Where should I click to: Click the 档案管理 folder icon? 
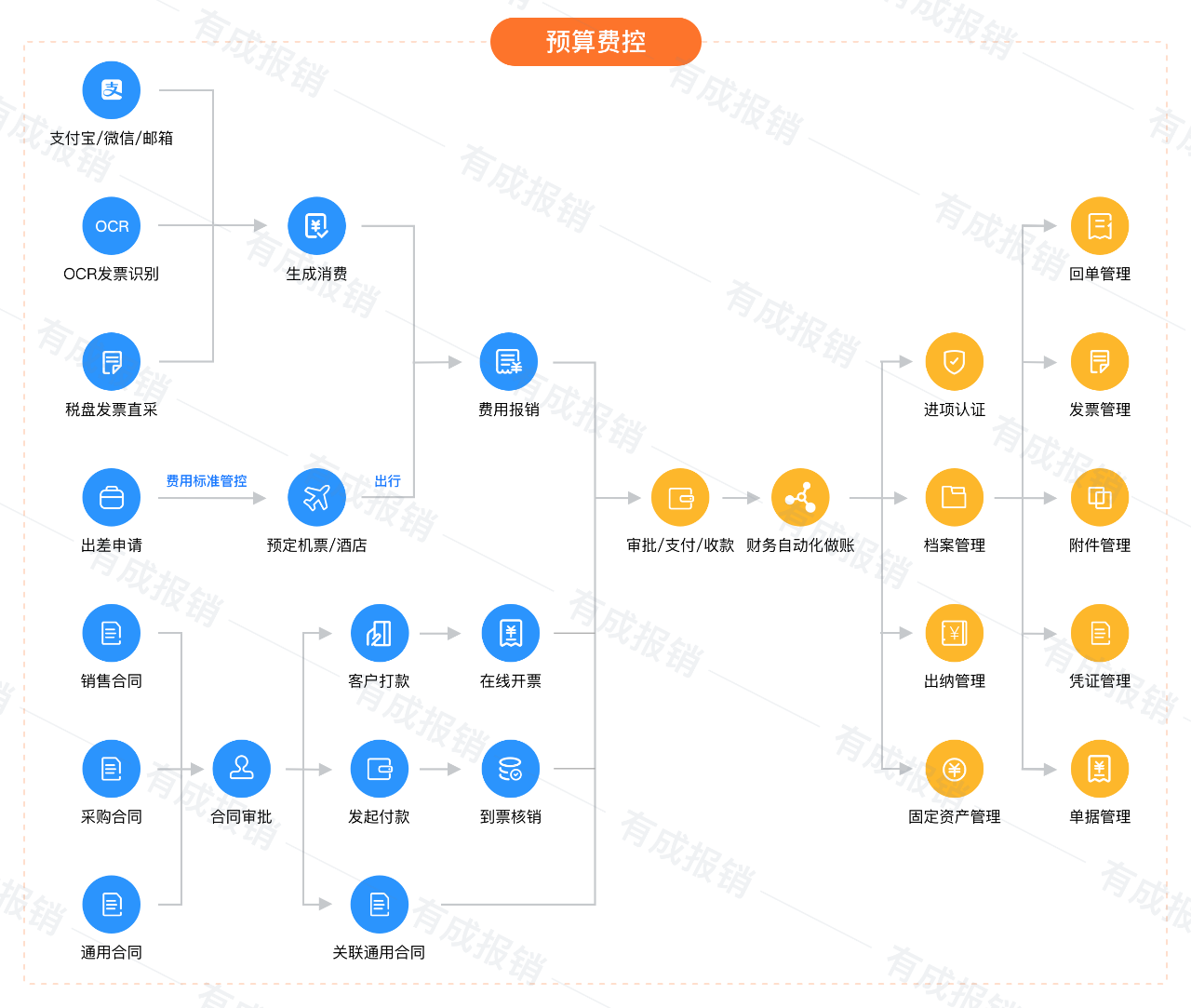coord(955,498)
